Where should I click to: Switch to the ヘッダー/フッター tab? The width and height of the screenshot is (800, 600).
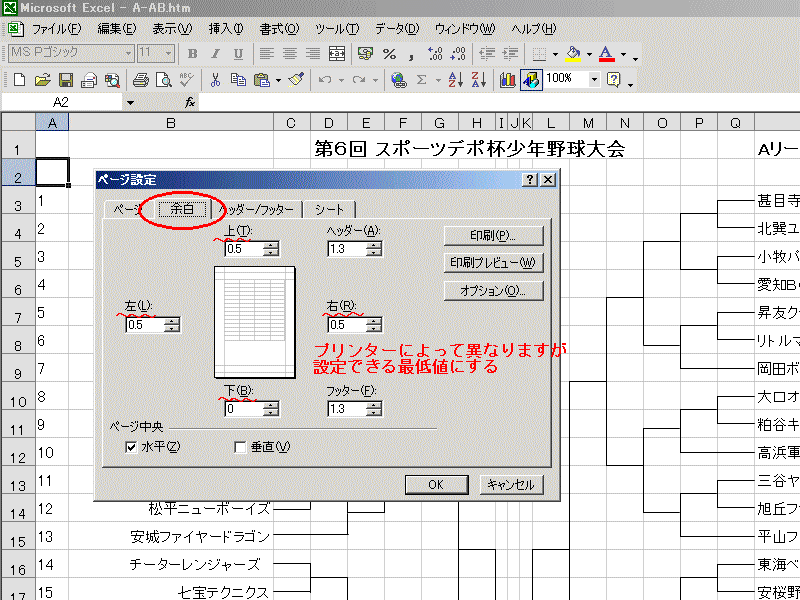click(x=257, y=210)
